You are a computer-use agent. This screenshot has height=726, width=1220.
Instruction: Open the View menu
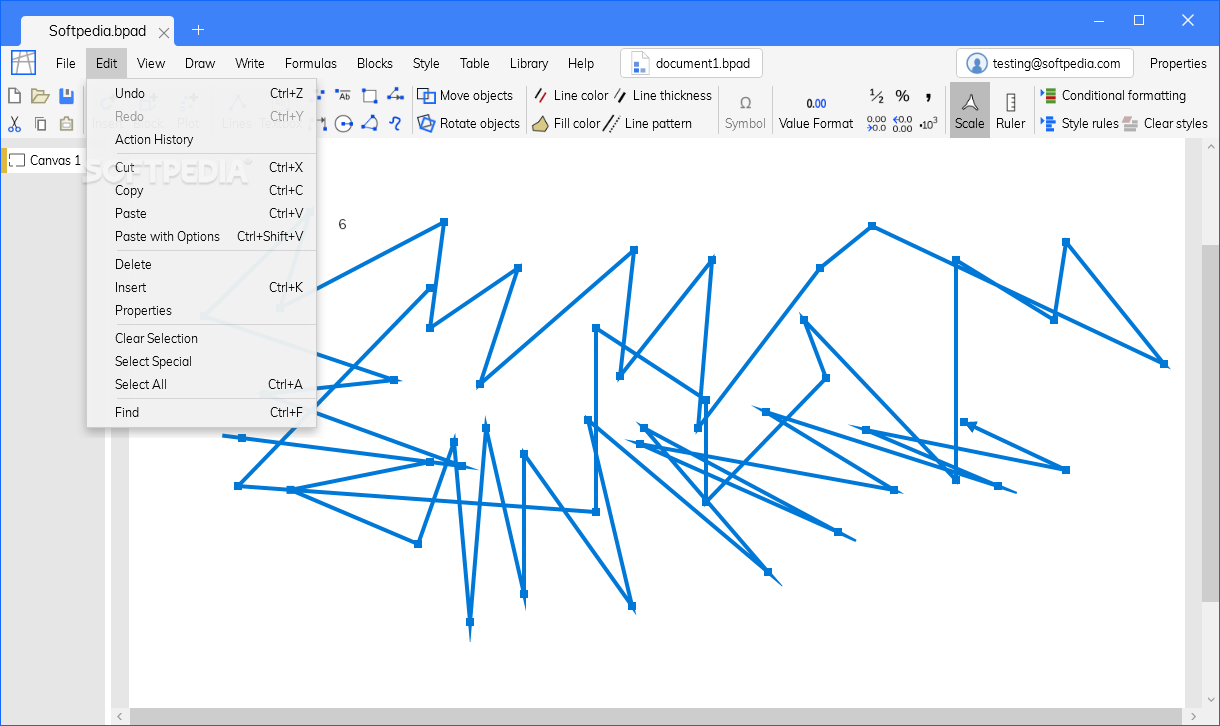(151, 63)
